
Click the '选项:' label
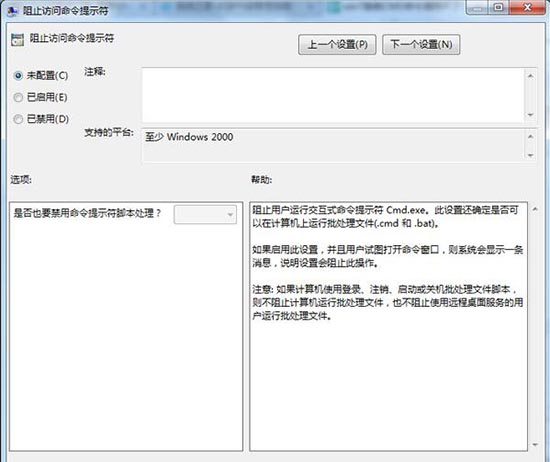[21, 180]
